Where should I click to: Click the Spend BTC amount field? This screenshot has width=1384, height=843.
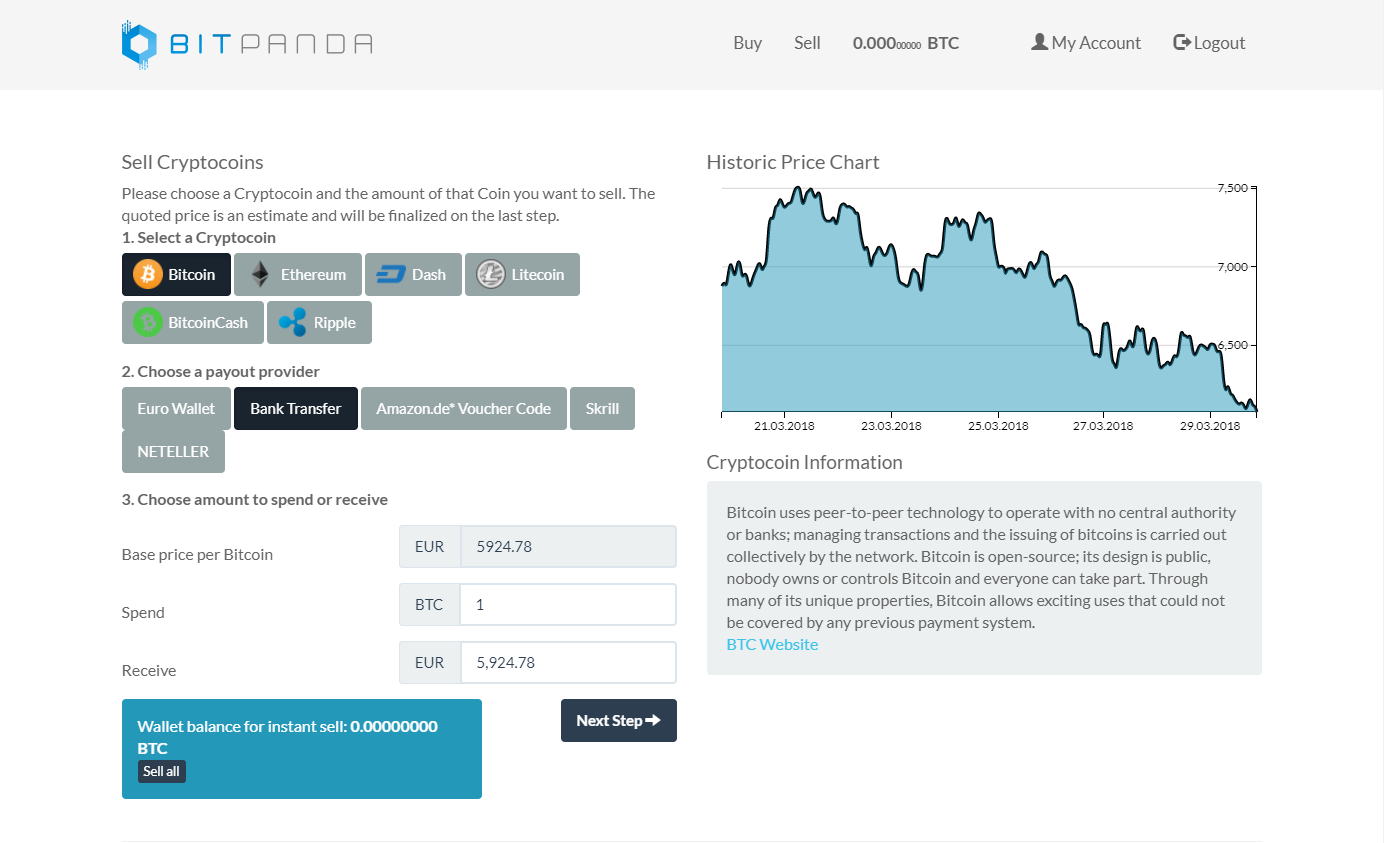coord(568,605)
